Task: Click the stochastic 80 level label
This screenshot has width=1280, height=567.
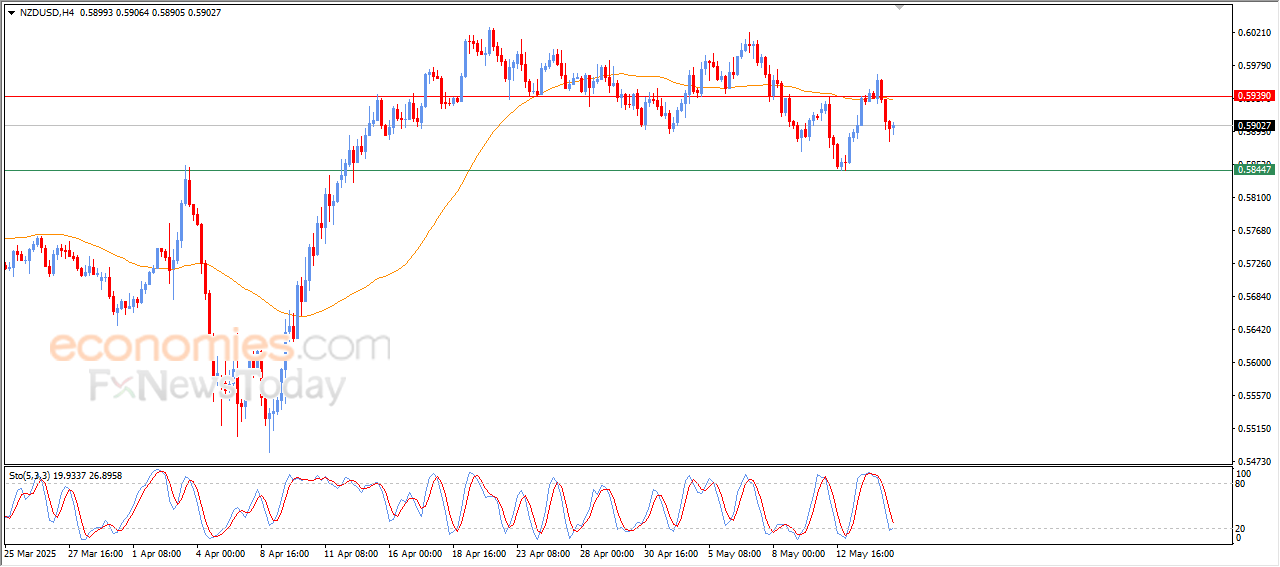Action: click(x=1242, y=484)
